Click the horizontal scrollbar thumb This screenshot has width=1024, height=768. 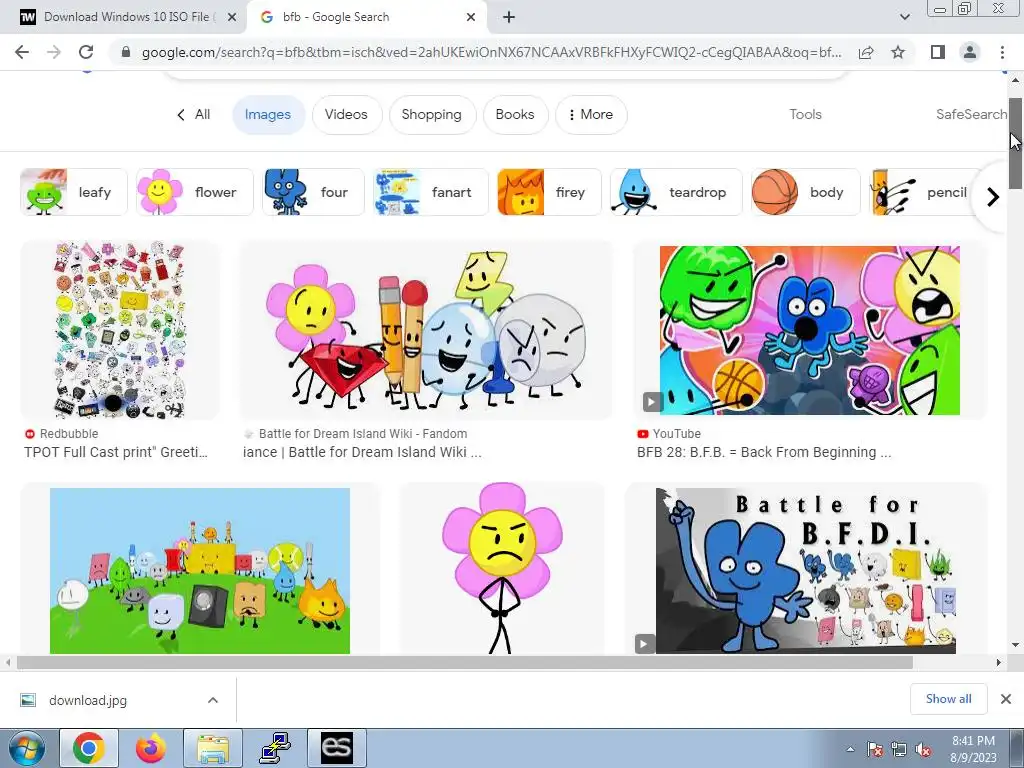pos(465,663)
